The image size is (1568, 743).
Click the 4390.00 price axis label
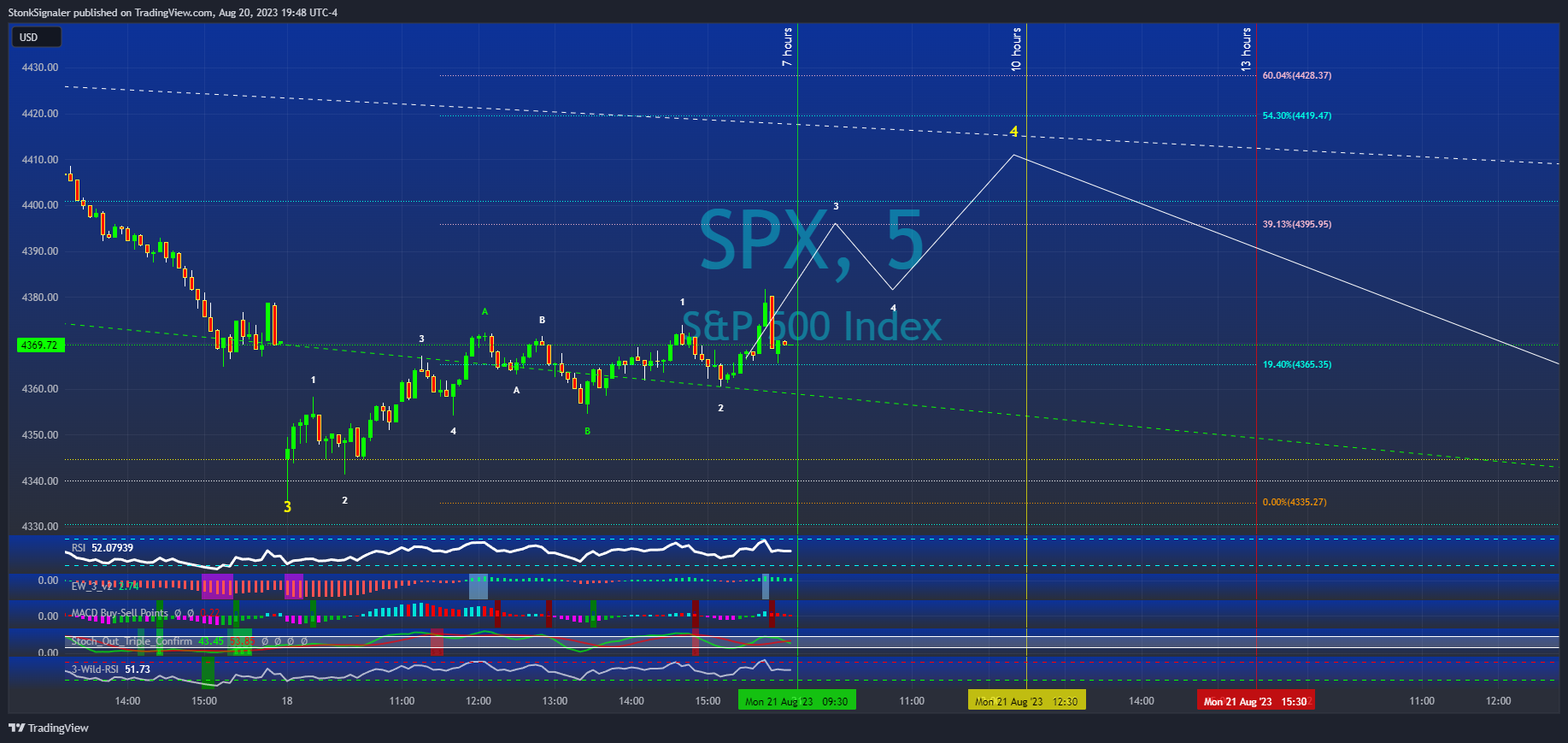coord(40,251)
